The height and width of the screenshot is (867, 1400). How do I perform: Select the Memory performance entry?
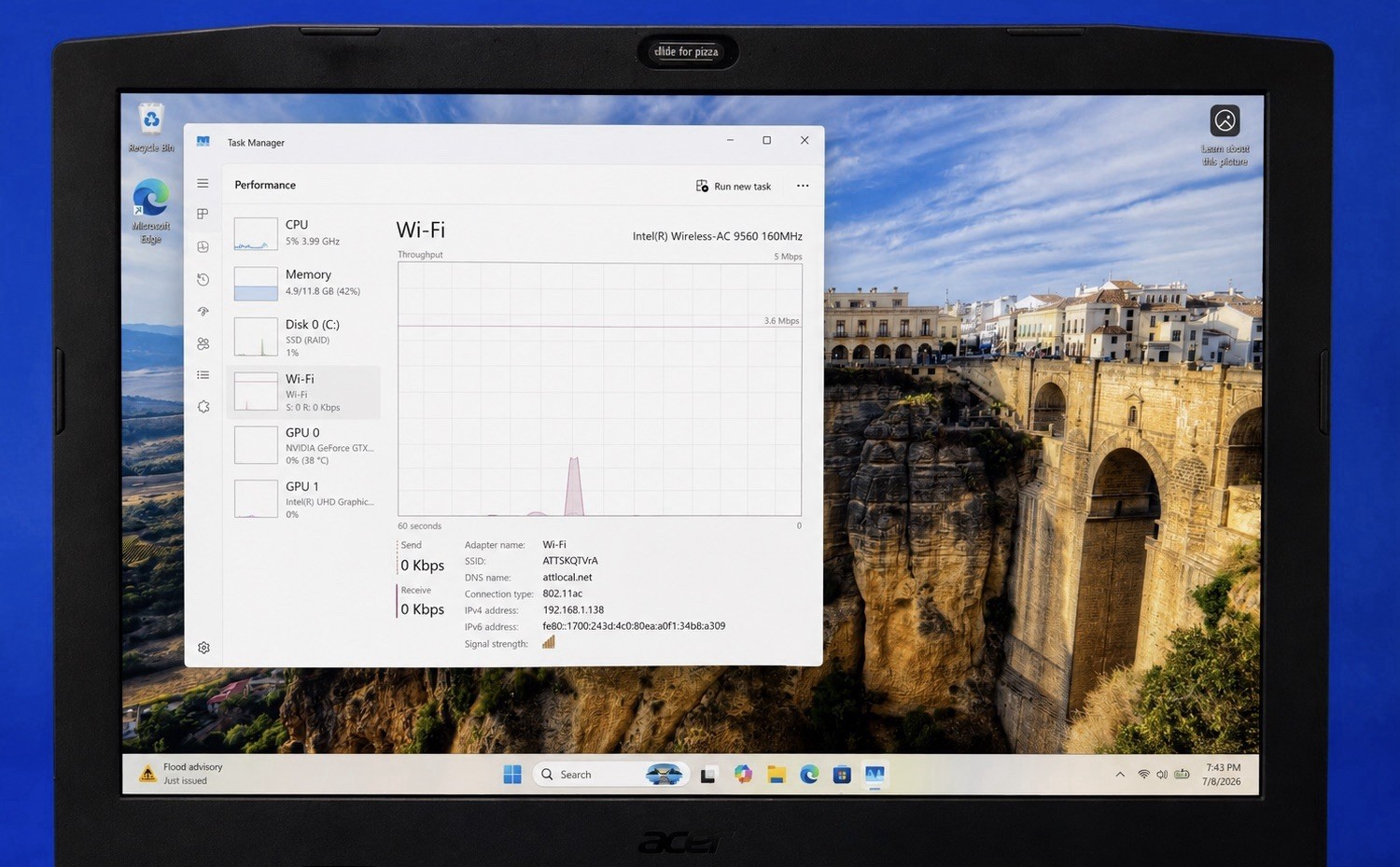click(x=303, y=283)
